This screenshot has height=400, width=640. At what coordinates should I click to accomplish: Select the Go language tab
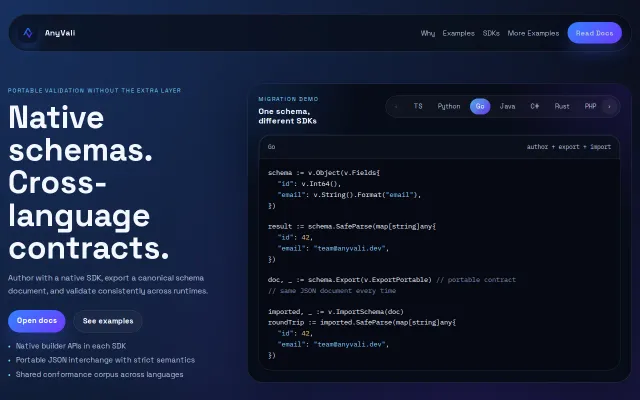pos(480,107)
